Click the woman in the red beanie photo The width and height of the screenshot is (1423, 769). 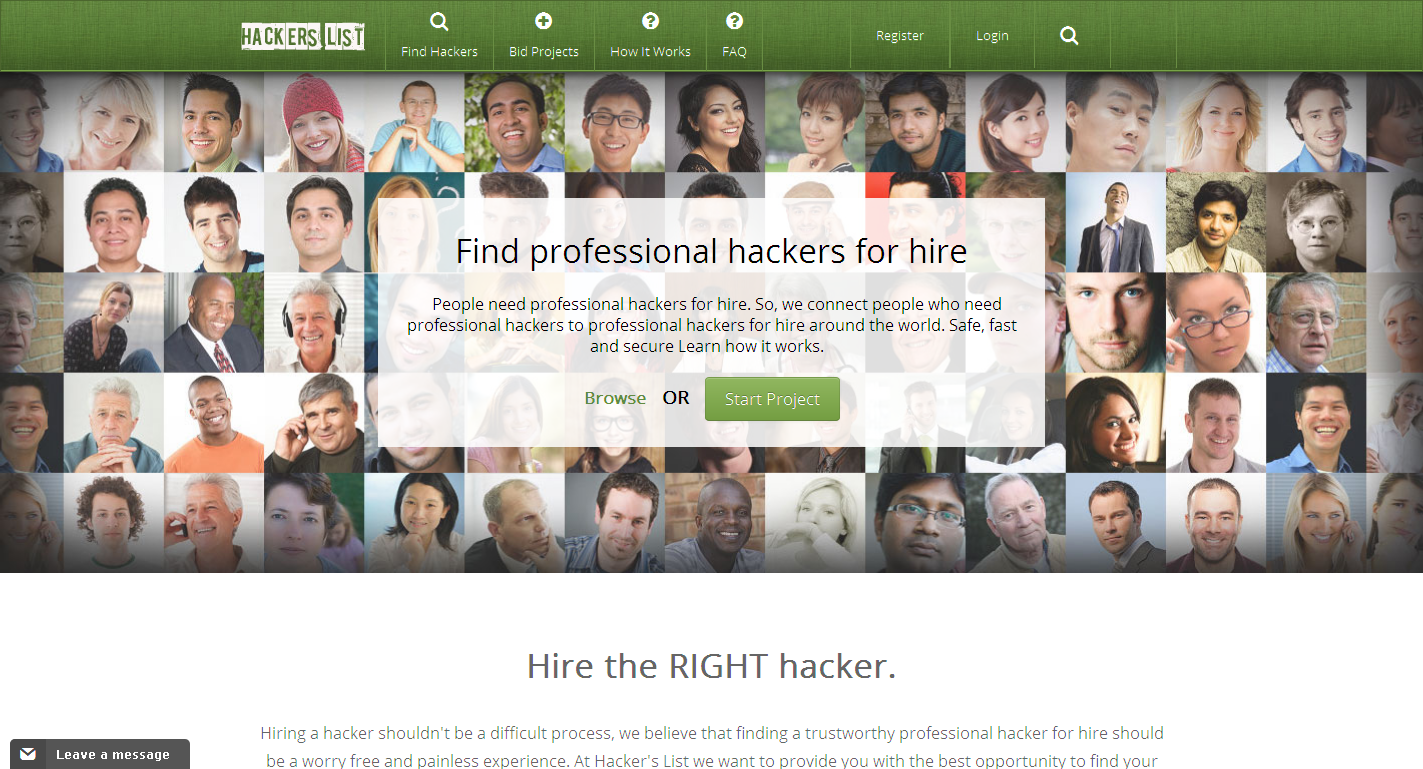point(314,122)
